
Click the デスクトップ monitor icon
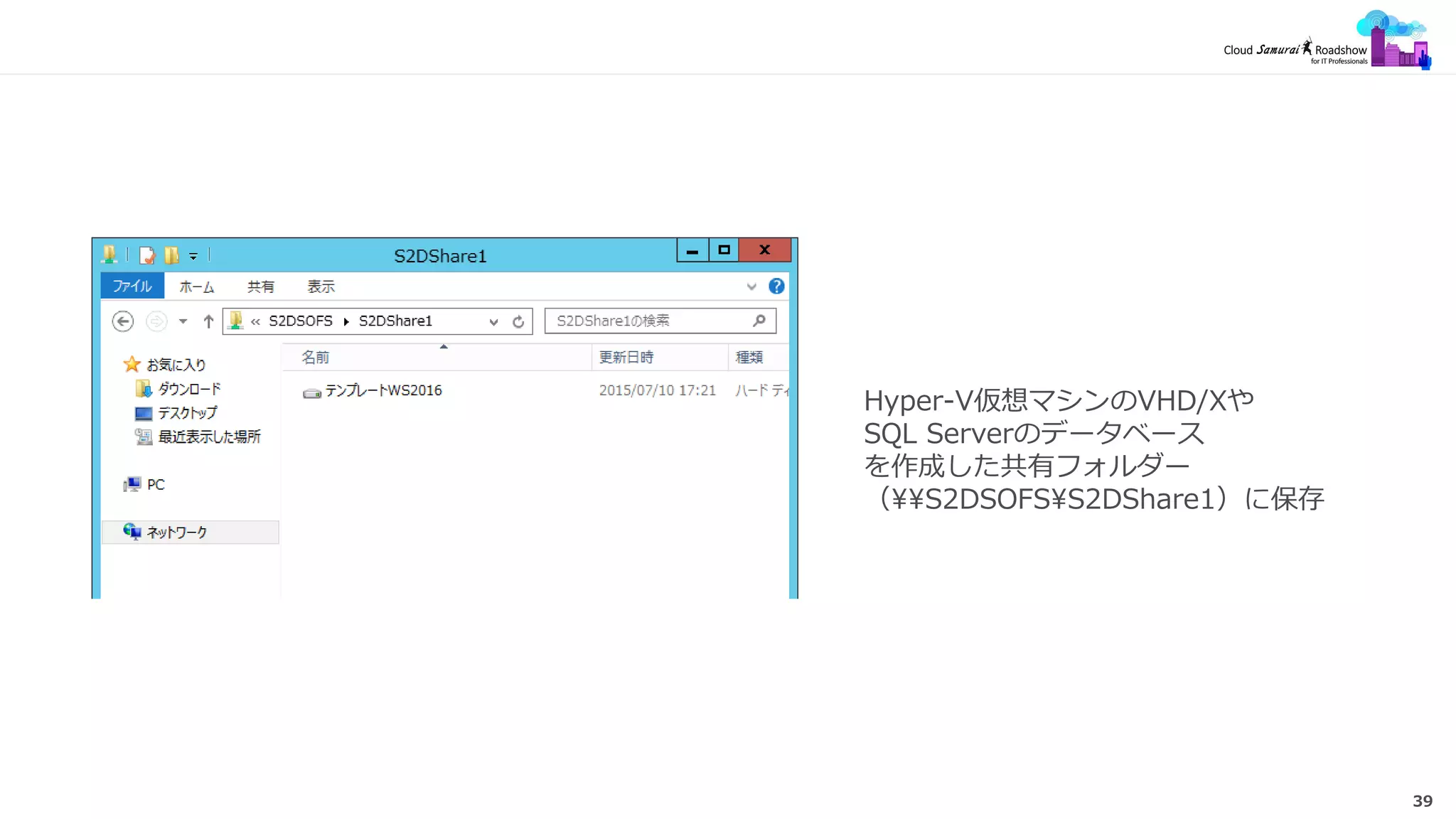click(144, 413)
